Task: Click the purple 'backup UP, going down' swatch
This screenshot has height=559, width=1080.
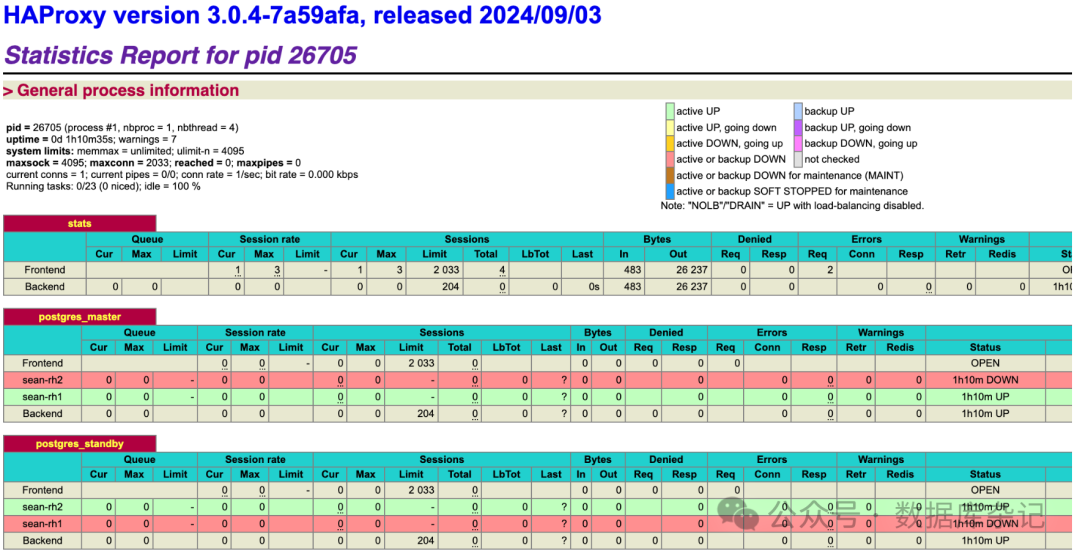Action: pos(798,127)
